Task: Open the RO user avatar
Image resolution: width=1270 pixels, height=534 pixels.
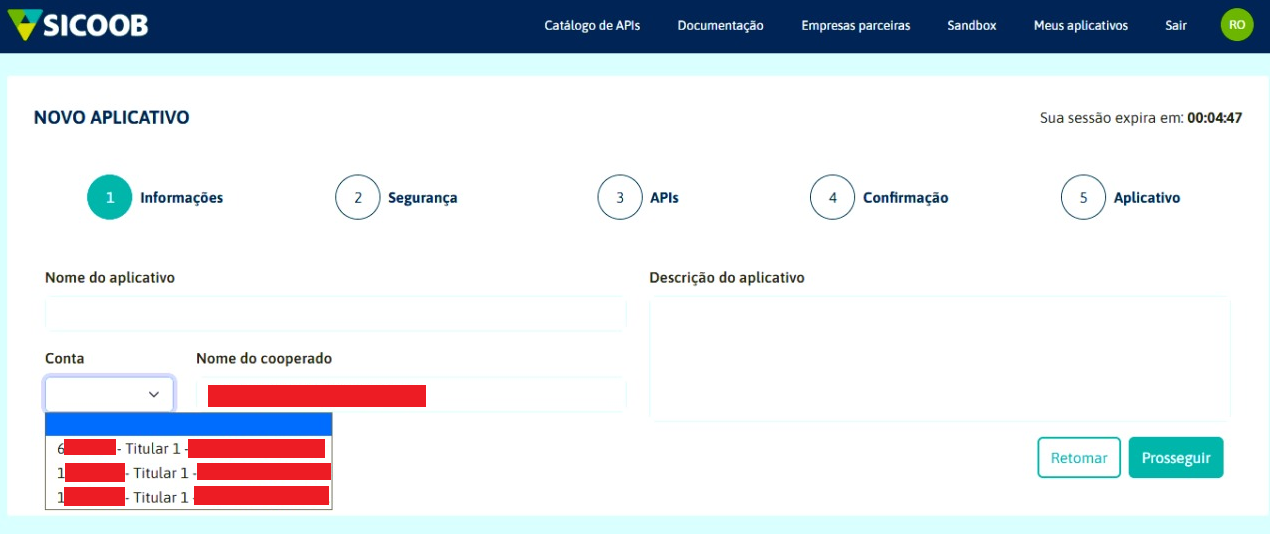Action: [1237, 25]
